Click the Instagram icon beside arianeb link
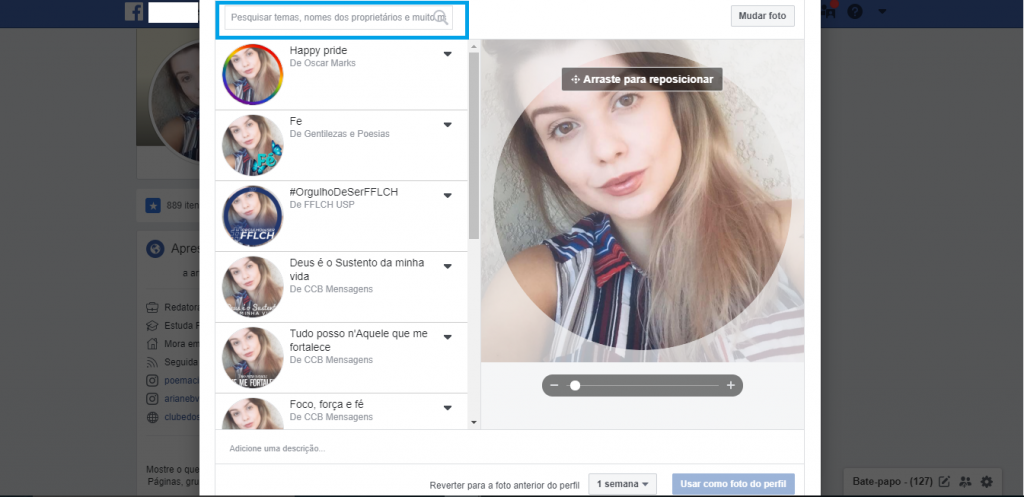1024x497 pixels. point(152,398)
